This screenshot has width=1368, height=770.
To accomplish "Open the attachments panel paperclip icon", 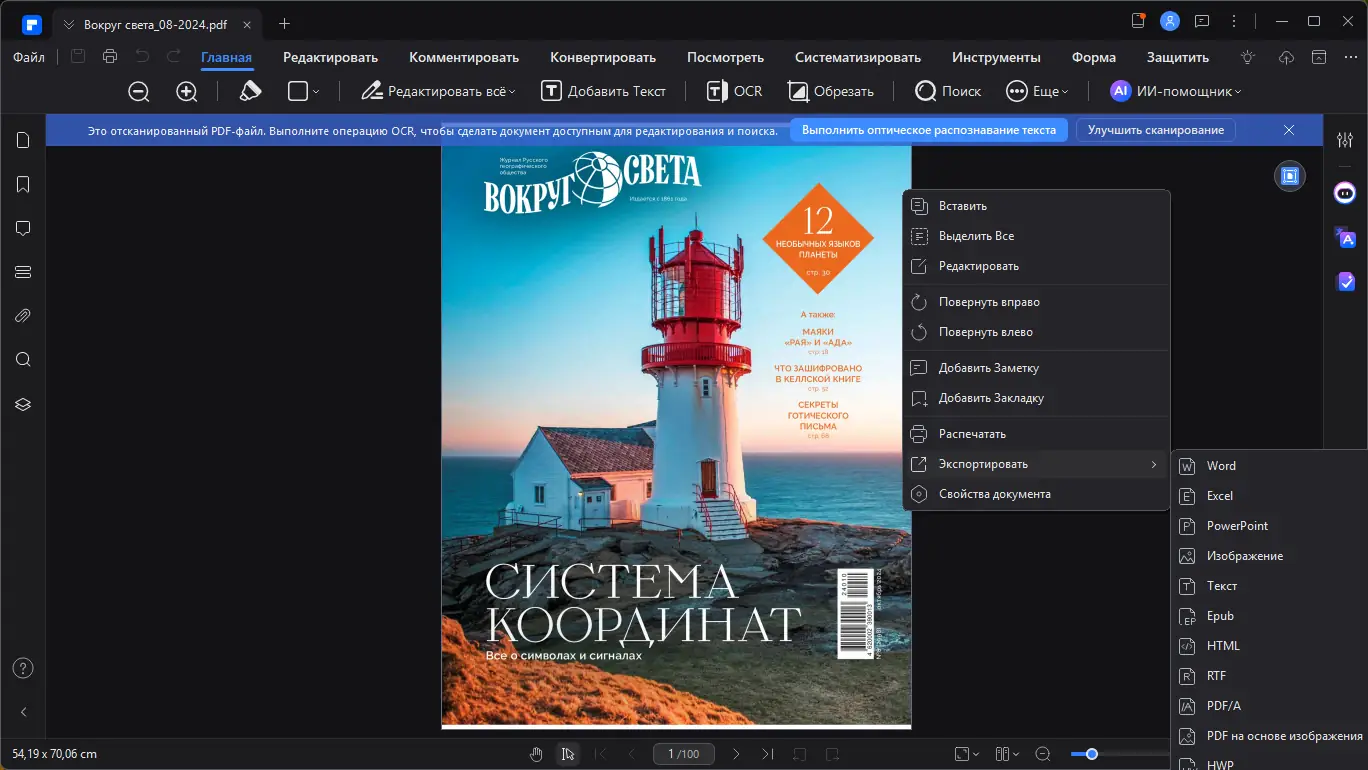I will tap(24, 316).
